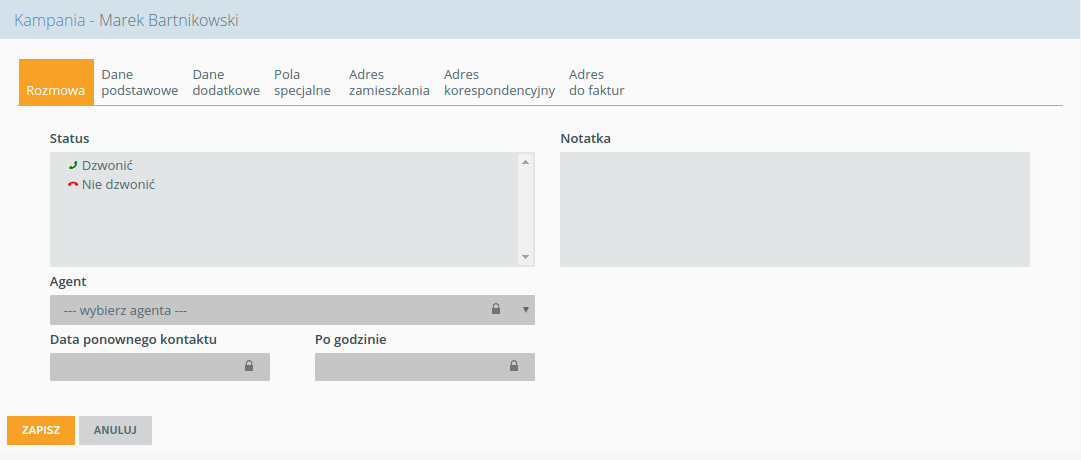
Task: Click the Po godzinie input field
Action: [425, 367]
